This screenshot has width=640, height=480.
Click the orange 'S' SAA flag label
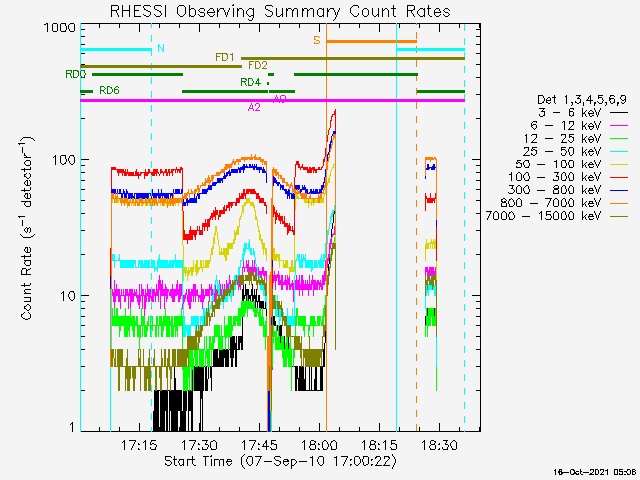[x=317, y=40]
